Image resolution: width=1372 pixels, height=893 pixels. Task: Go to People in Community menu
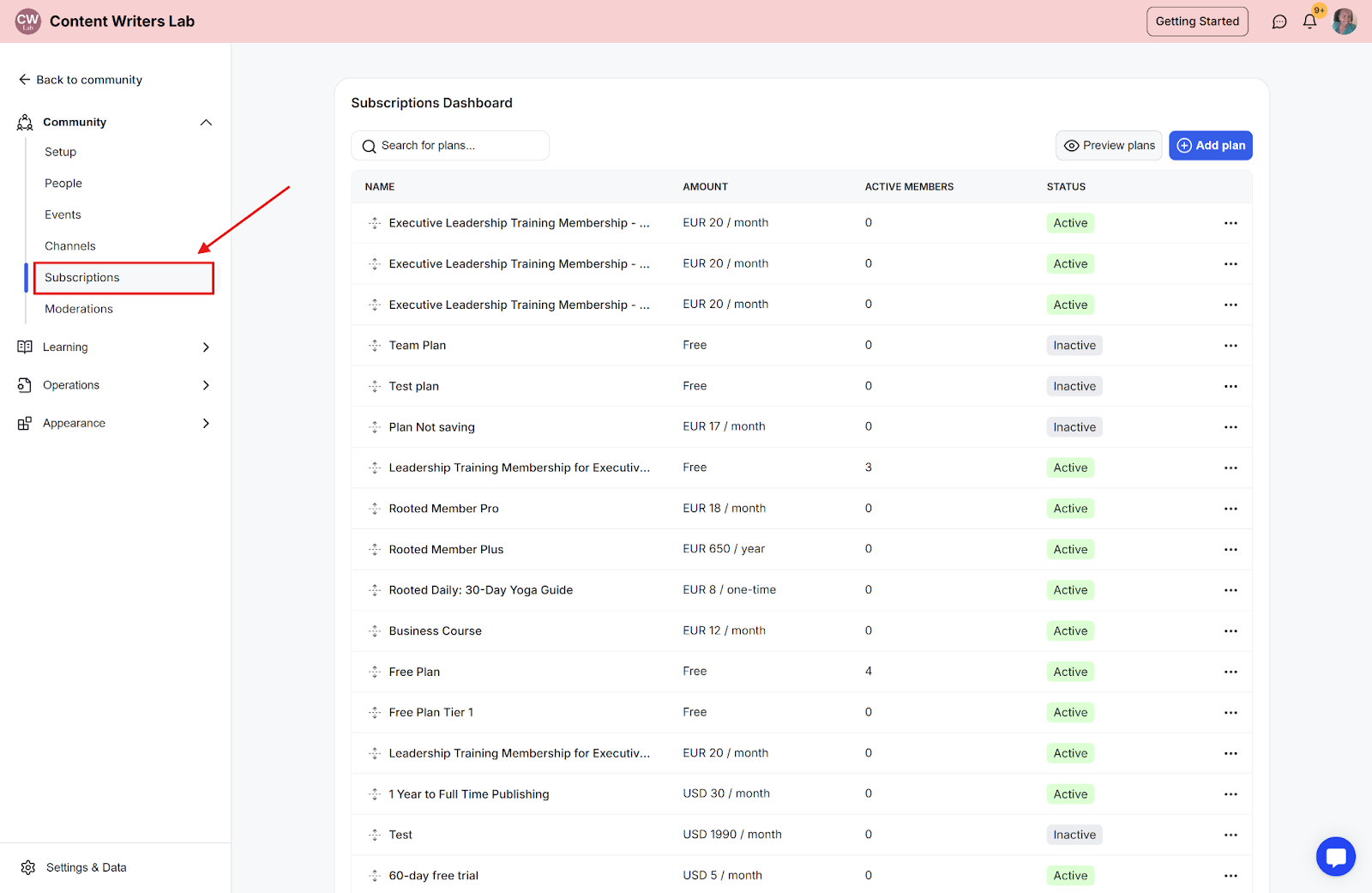click(x=63, y=184)
